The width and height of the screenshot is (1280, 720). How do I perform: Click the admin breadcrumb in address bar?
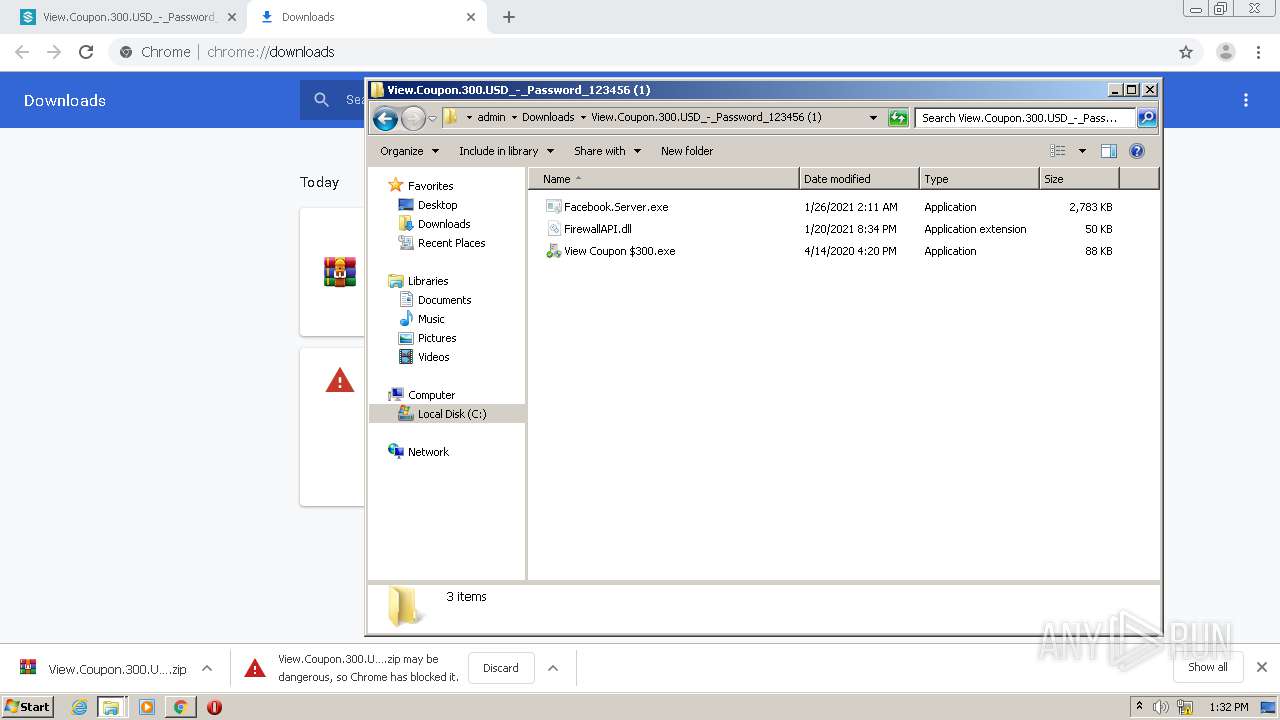(491, 118)
